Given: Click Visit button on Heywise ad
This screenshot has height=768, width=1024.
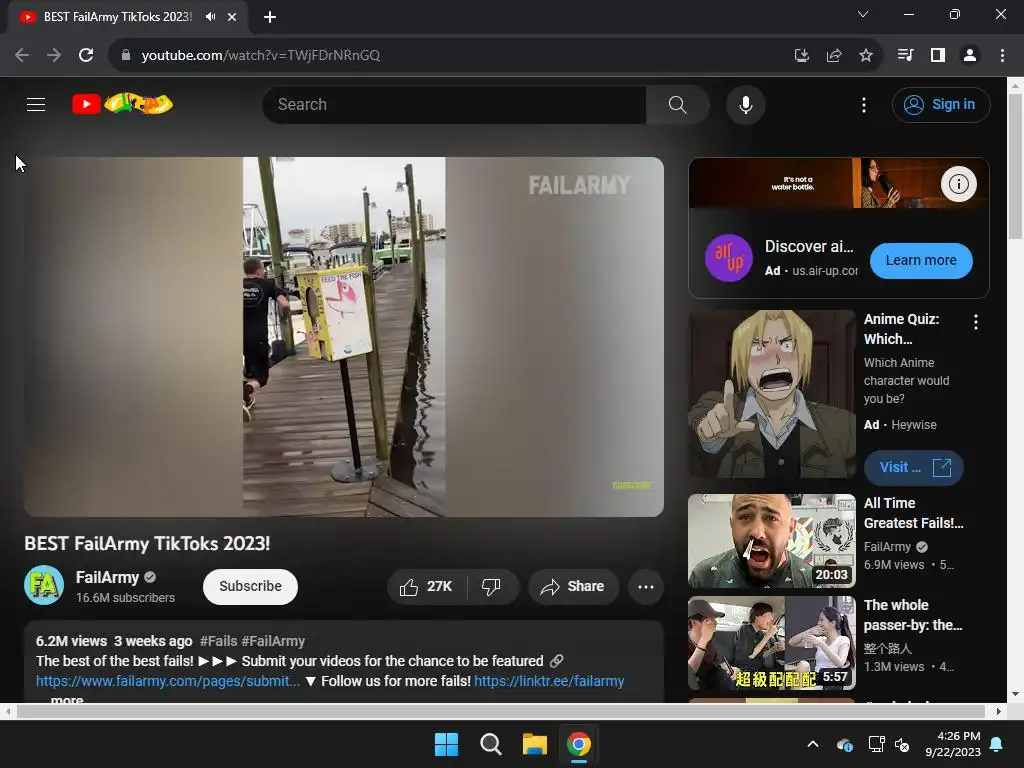Looking at the screenshot, I should pos(914,468).
